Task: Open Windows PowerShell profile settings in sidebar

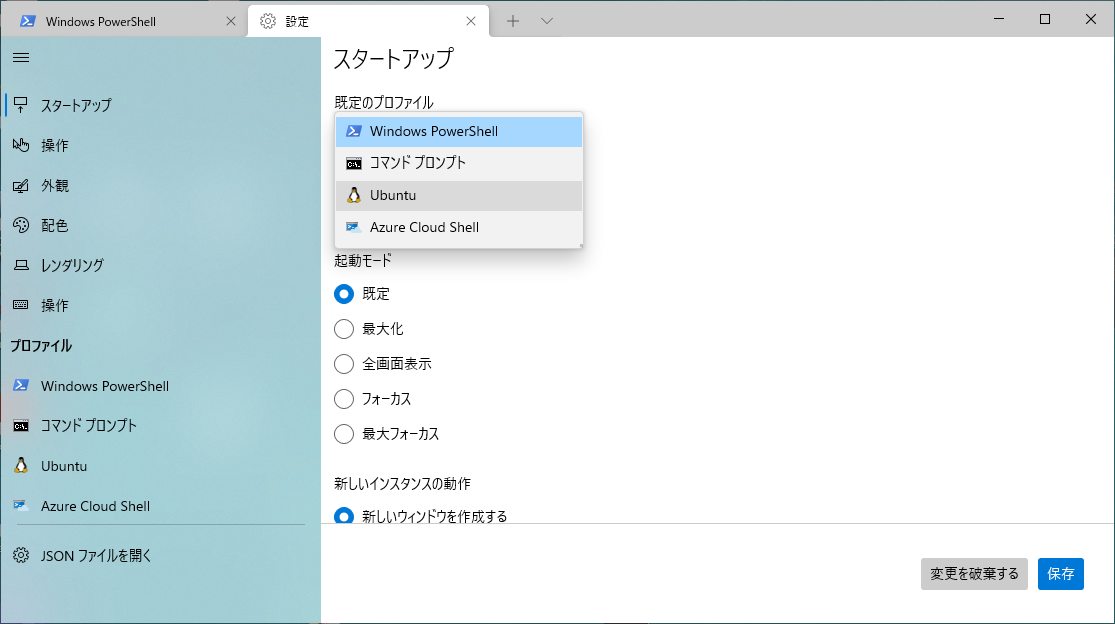Action: click(x=160, y=385)
